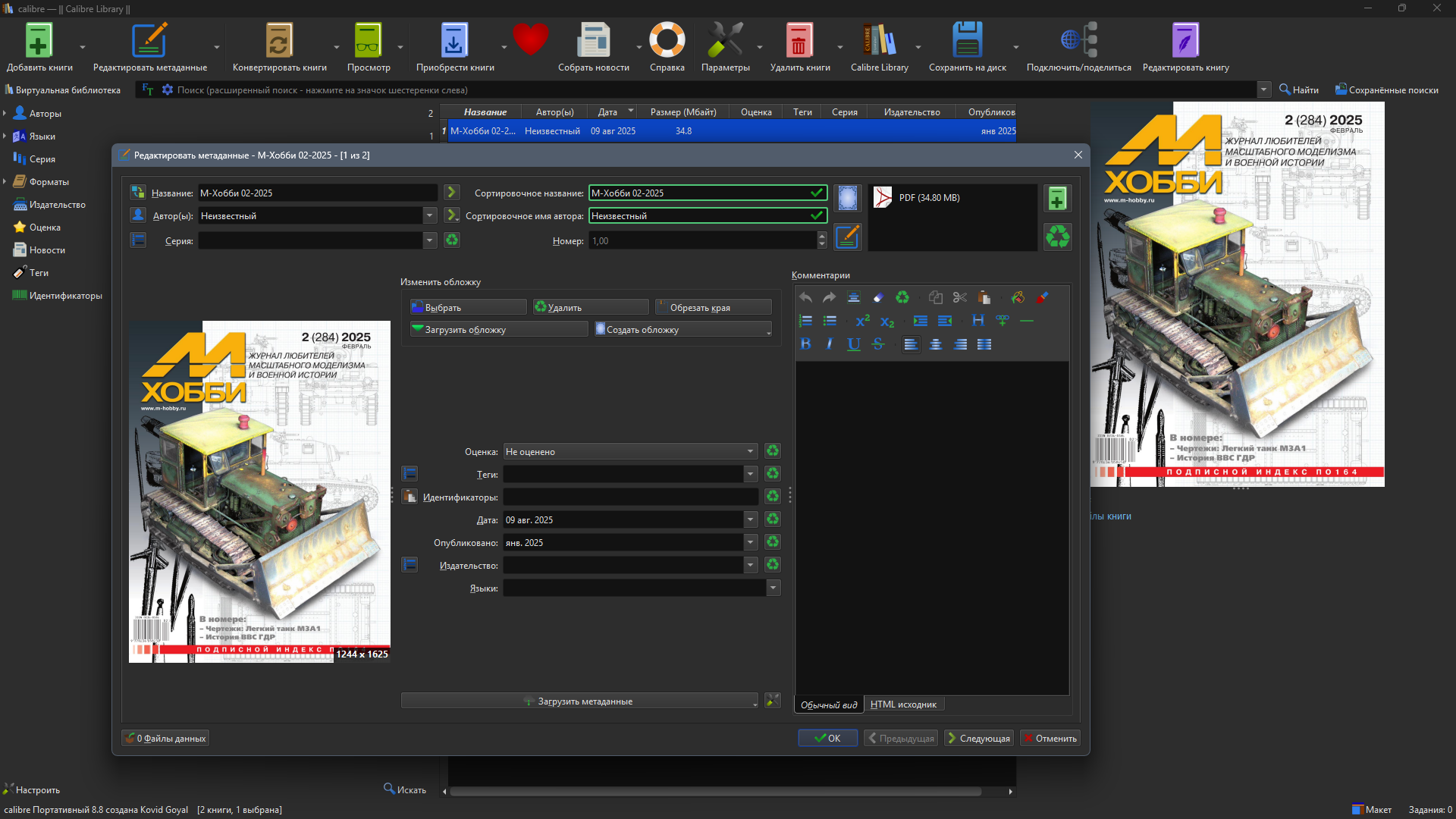Click the Save to disk floppy icon

(968, 40)
